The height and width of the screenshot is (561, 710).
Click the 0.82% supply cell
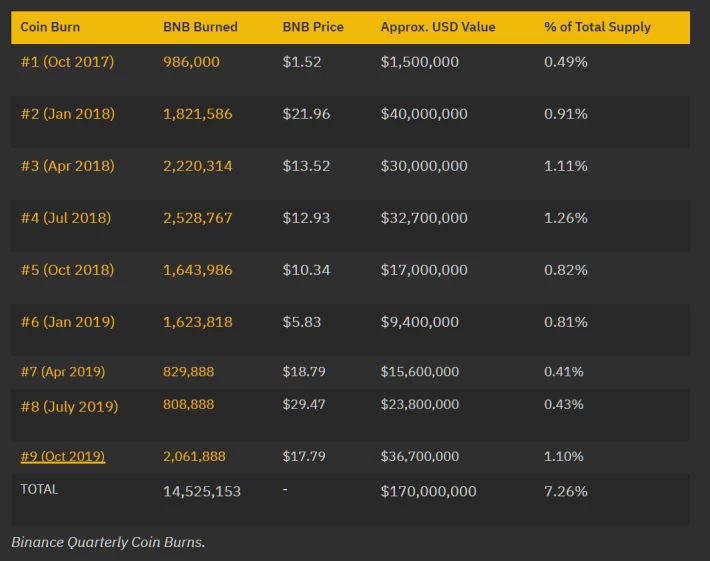click(566, 270)
